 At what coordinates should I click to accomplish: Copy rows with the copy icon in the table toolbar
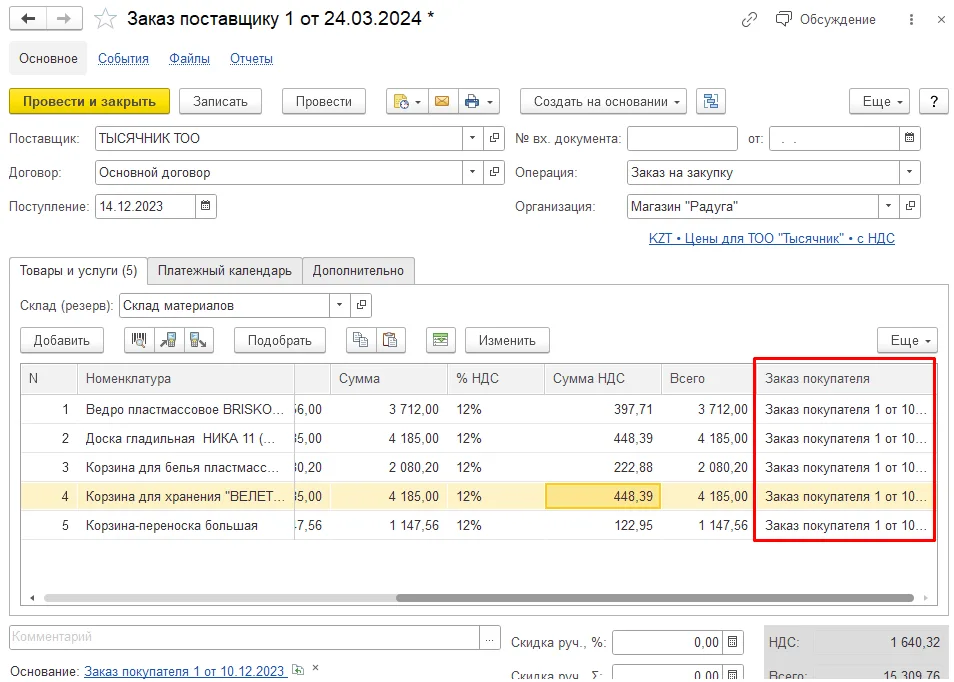pos(361,340)
